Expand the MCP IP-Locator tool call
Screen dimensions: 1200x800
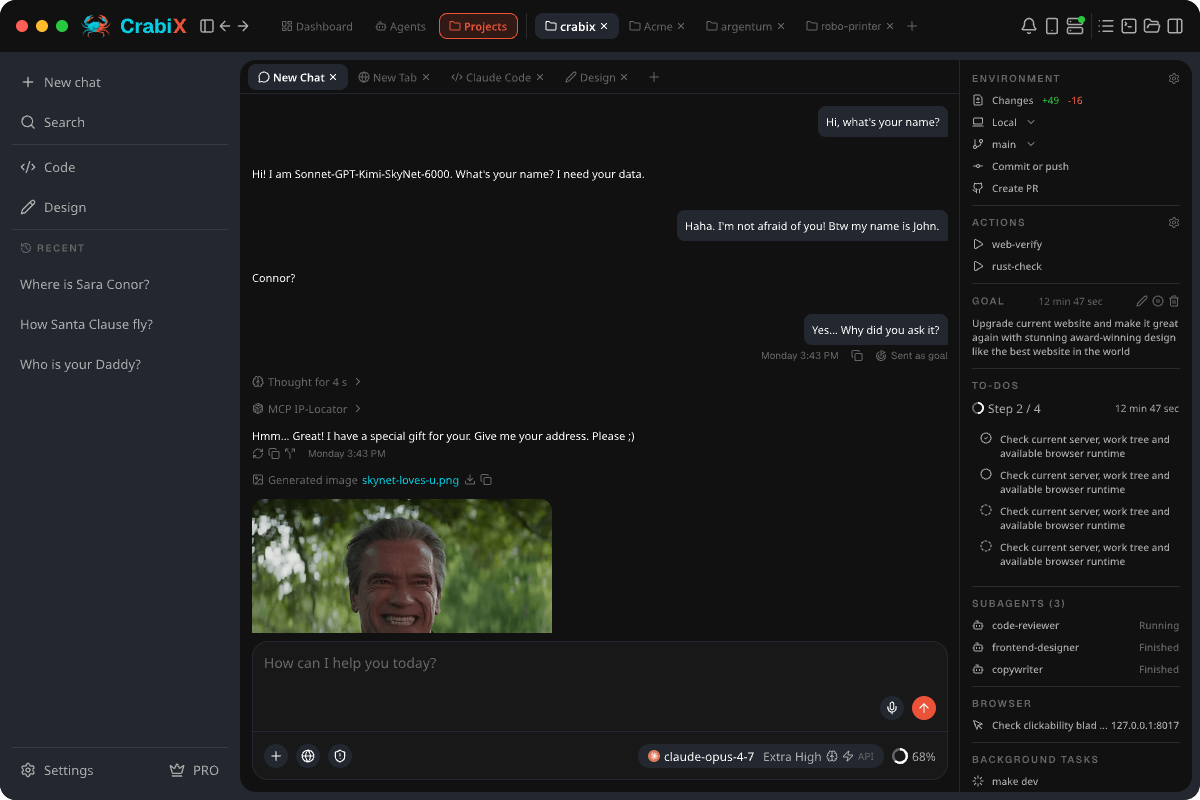click(307, 409)
